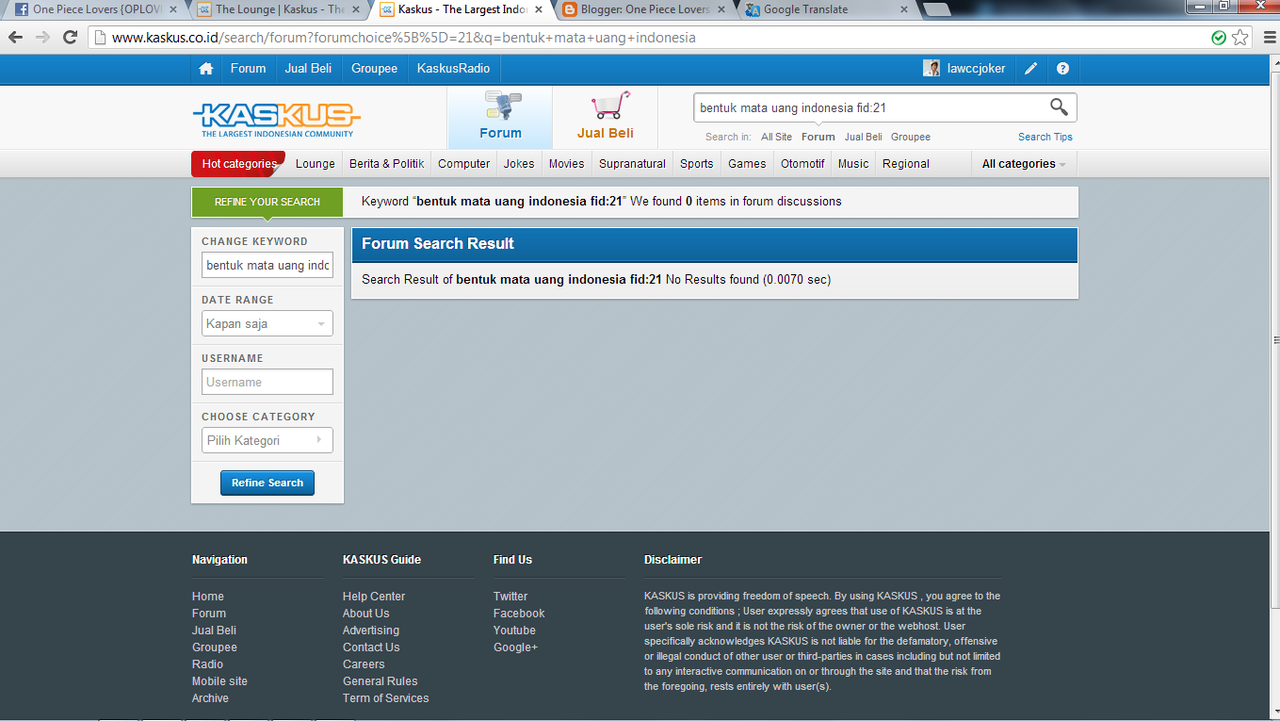Search in All Site option
The image size is (1280, 721).
click(776, 137)
